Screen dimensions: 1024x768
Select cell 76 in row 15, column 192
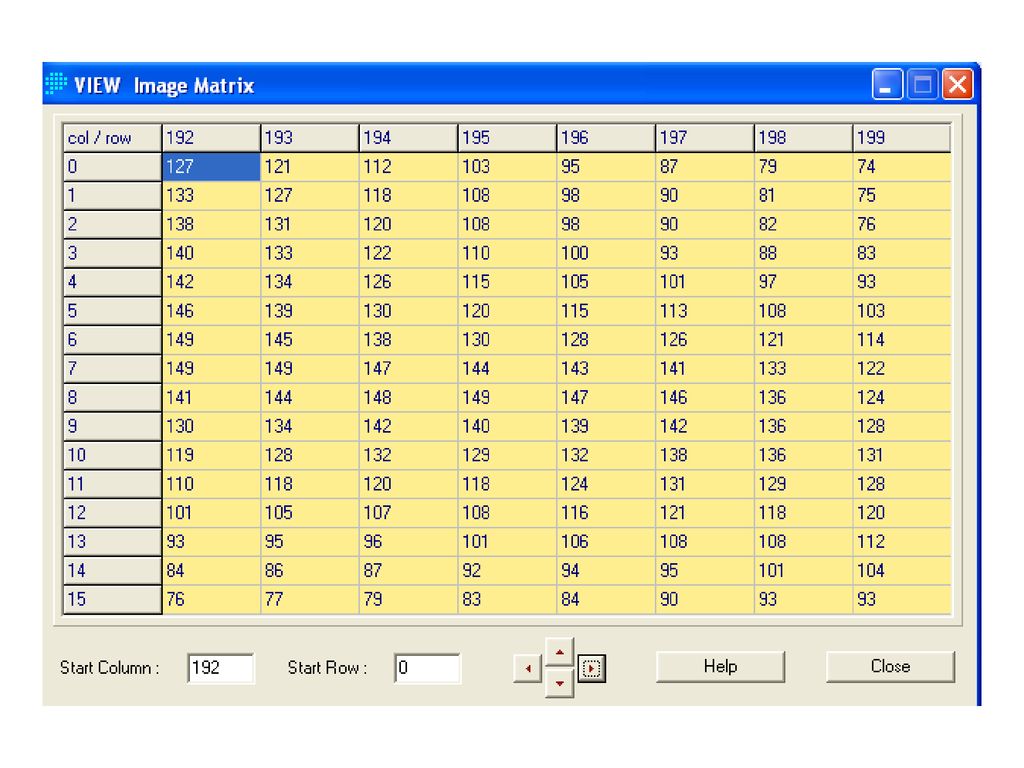click(x=211, y=599)
